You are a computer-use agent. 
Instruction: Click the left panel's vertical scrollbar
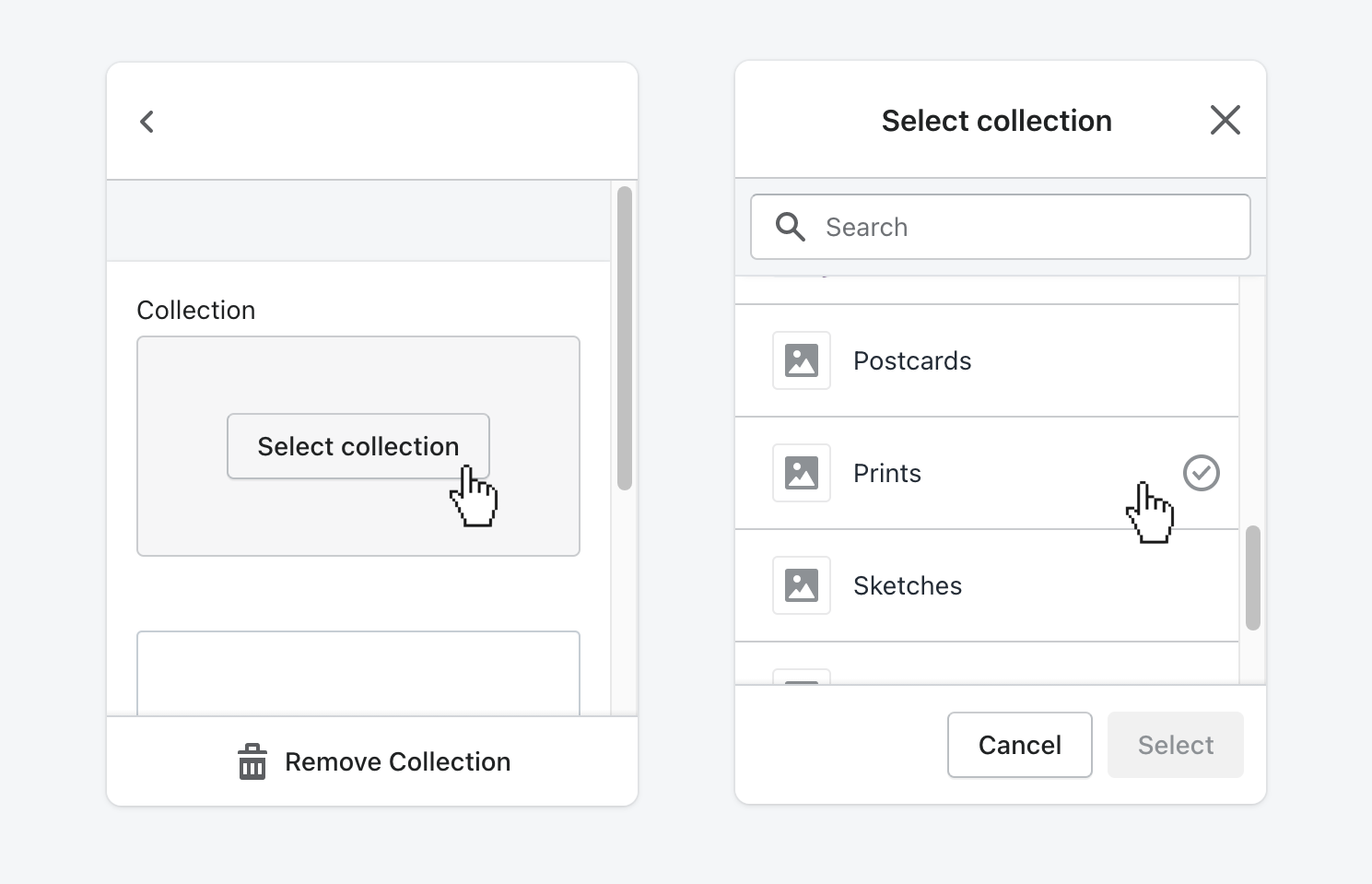[625, 337]
